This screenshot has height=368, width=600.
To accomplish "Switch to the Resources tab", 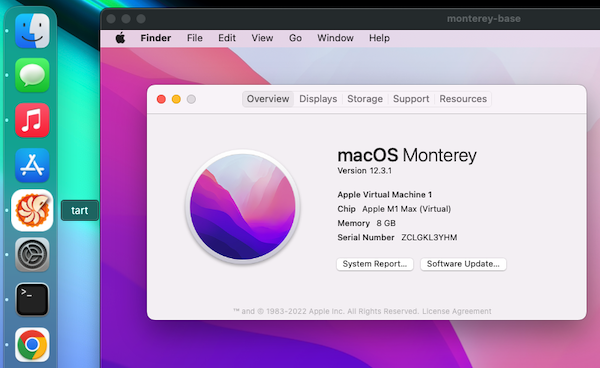I will tap(463, 99).
